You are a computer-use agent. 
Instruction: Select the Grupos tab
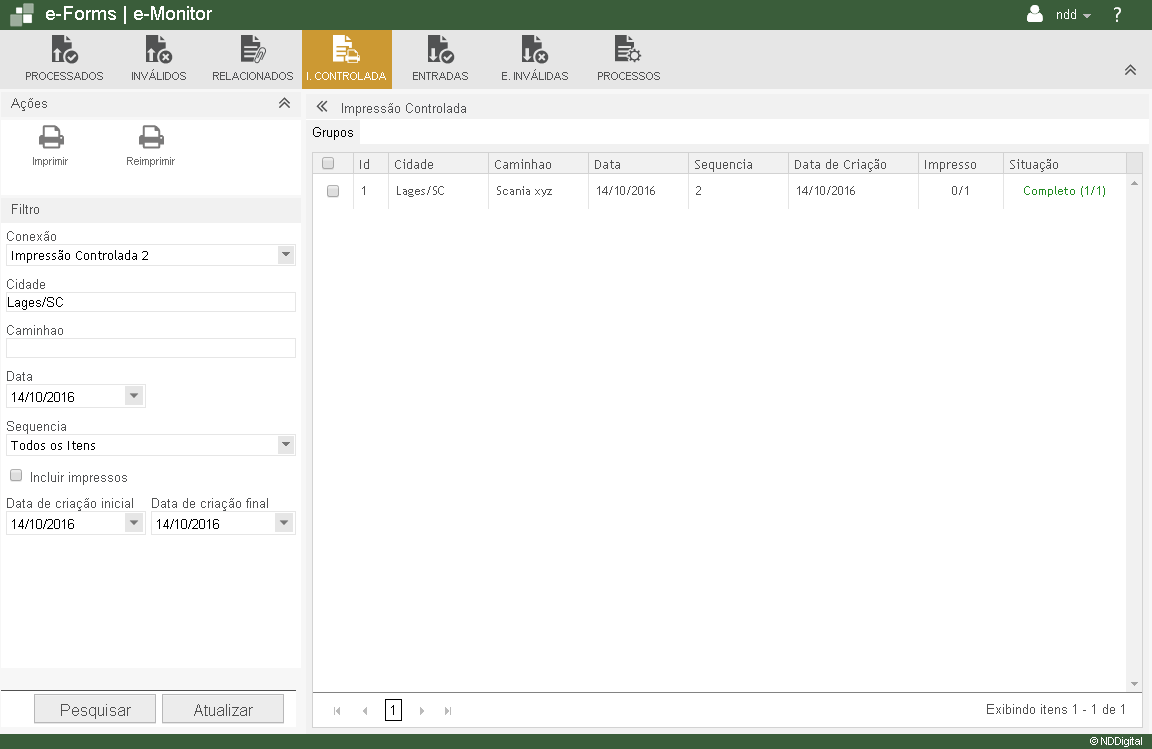(x=333, y=132)
